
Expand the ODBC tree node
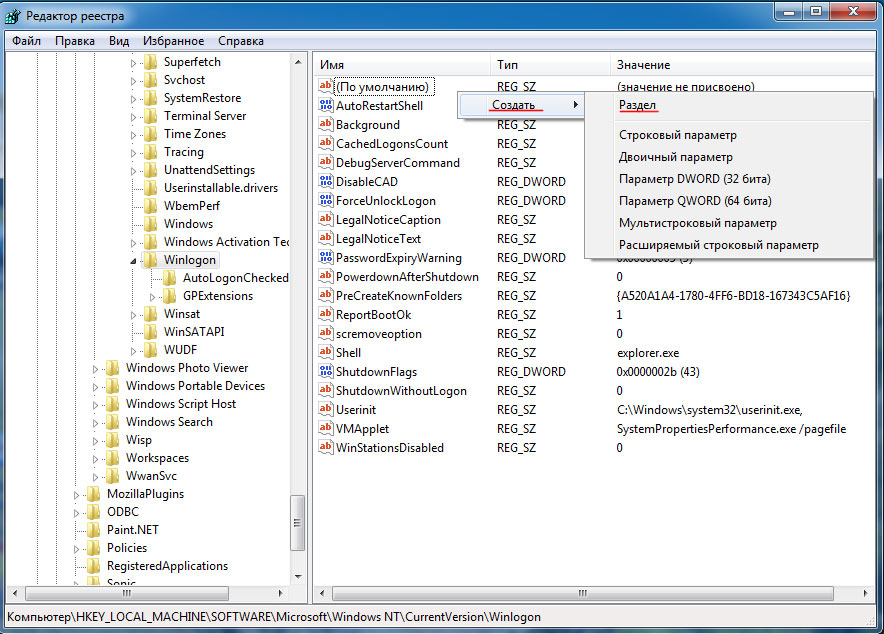(76, 513)
